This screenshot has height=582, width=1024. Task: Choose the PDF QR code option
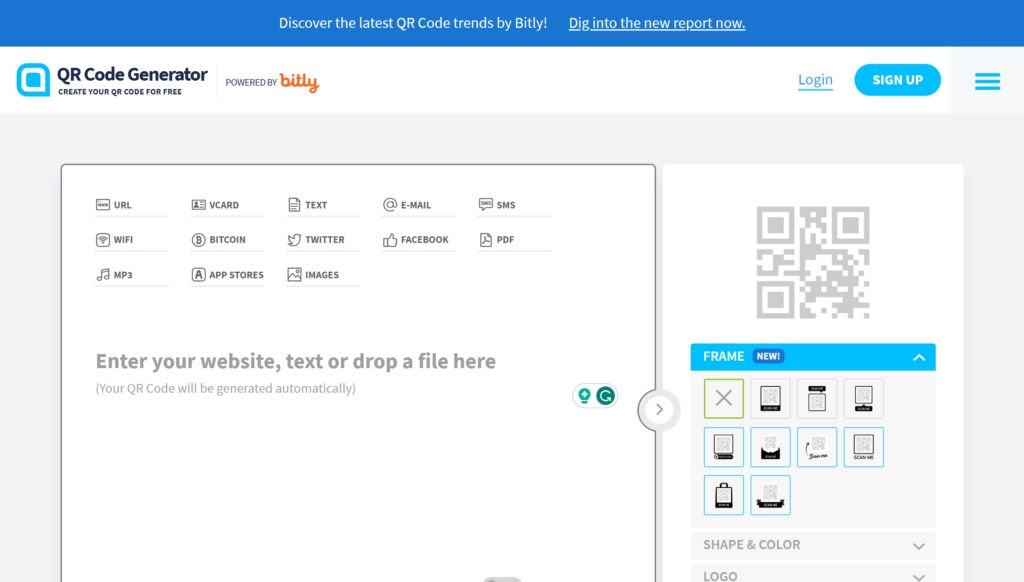pyautogui.click(x=510, y=239)
